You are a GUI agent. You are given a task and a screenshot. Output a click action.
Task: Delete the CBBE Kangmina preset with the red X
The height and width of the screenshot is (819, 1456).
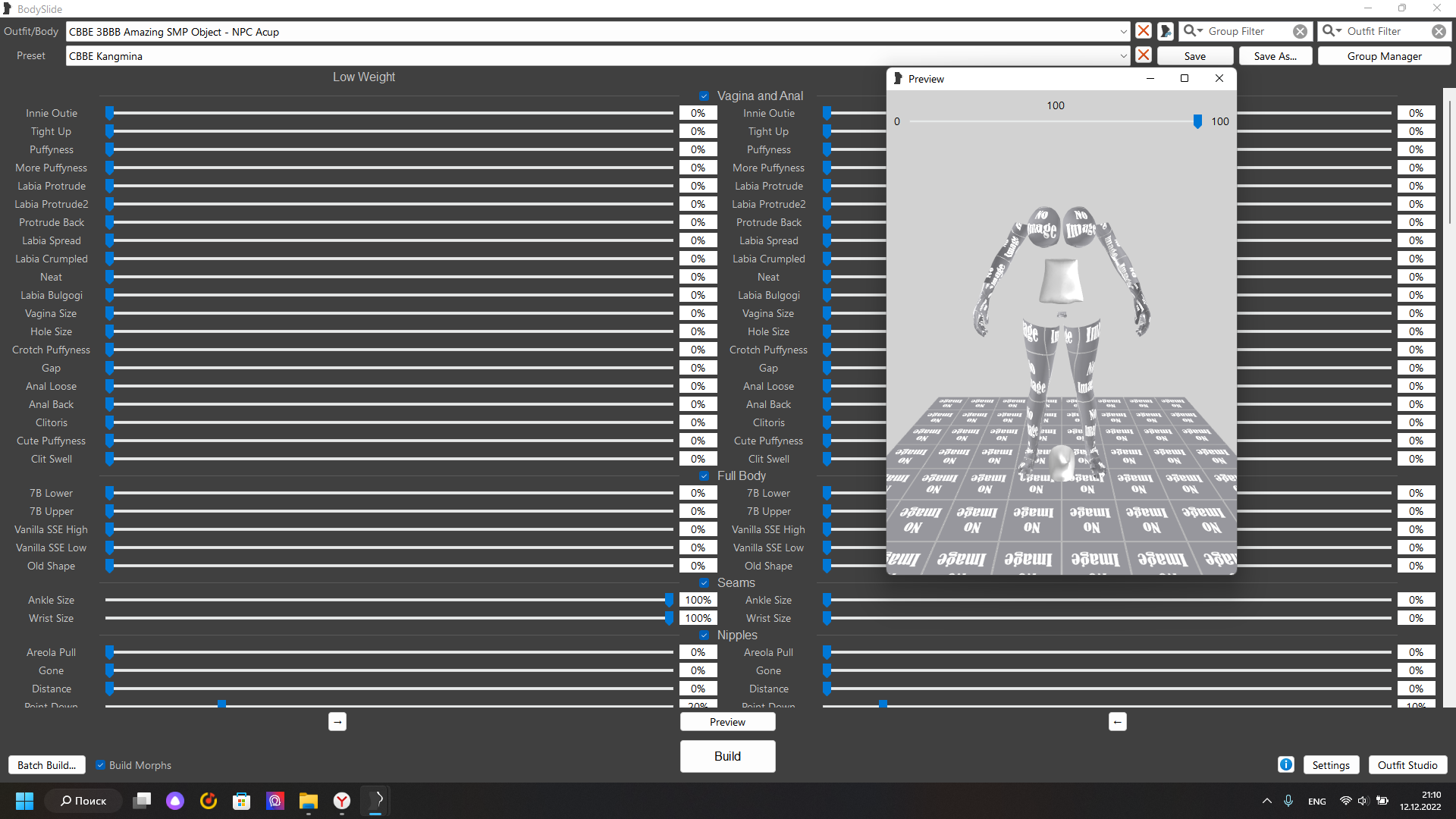tap(1144, 55)
